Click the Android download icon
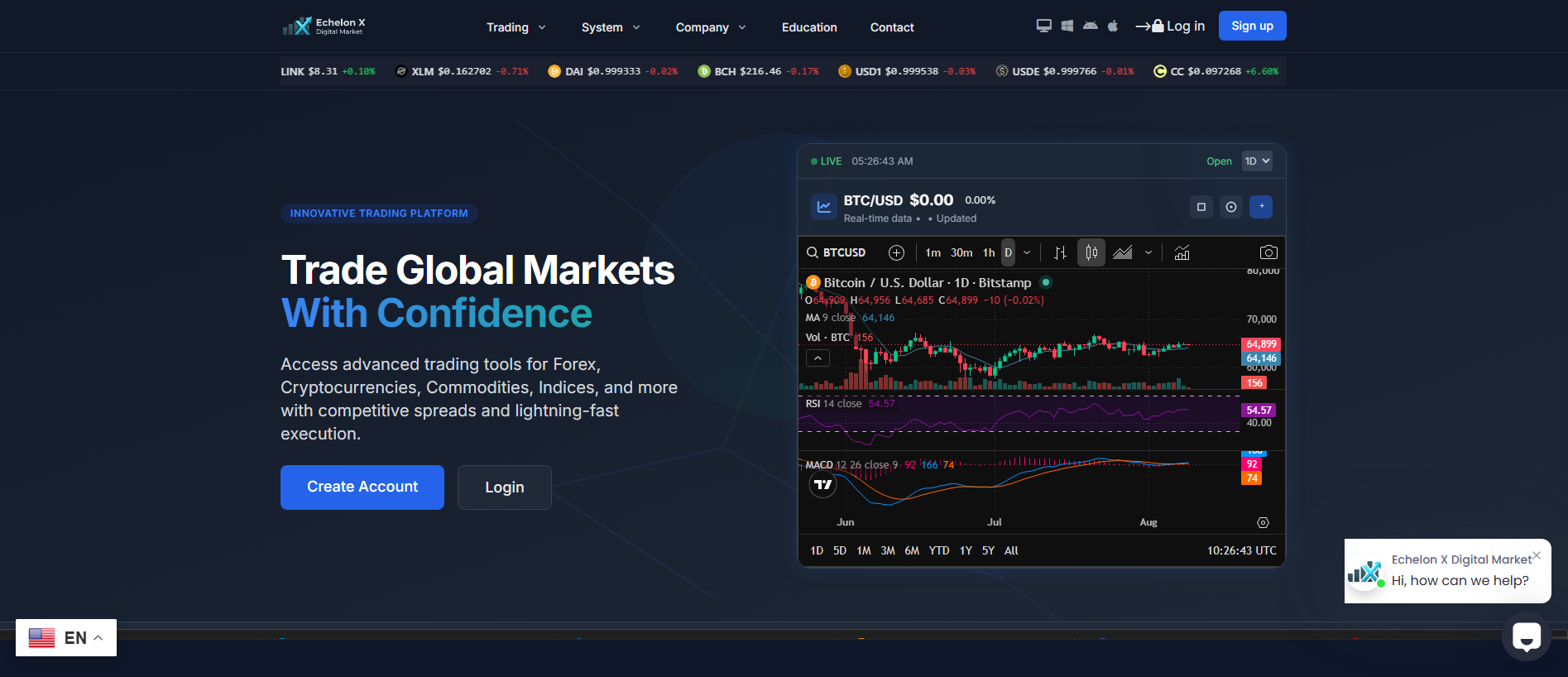1568x677 pixels. [x=1091, y=26]
